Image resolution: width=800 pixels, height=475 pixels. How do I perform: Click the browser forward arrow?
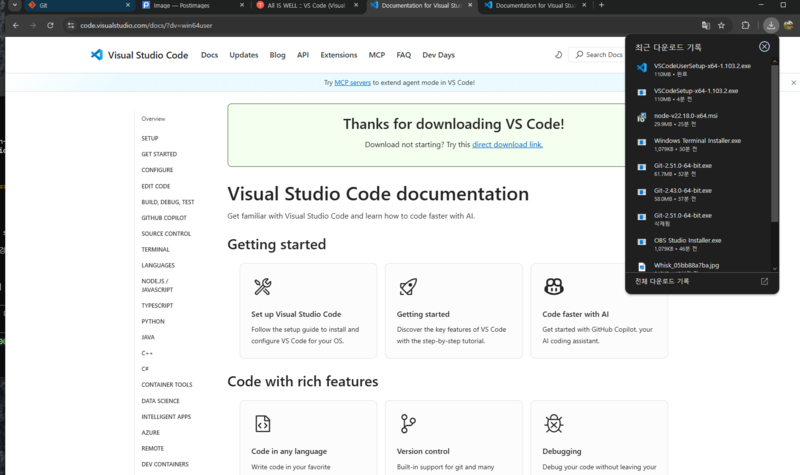33,25
